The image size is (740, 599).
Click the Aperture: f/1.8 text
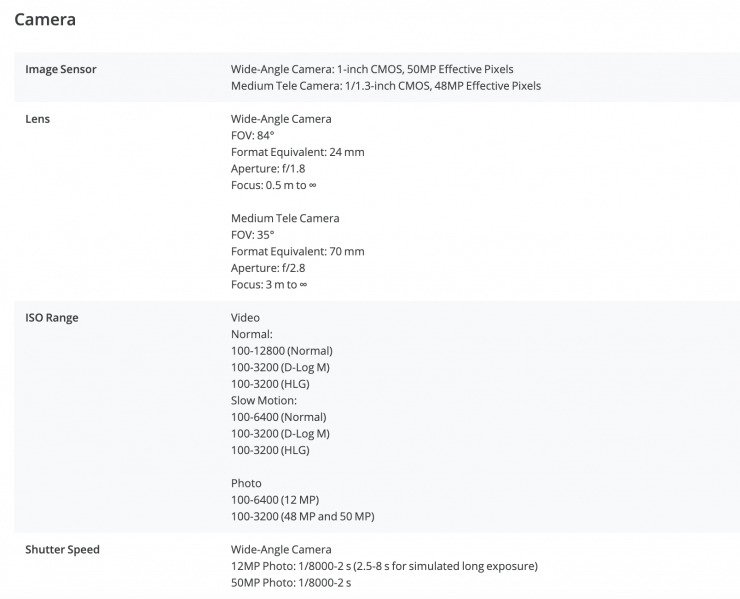(268, 169)
